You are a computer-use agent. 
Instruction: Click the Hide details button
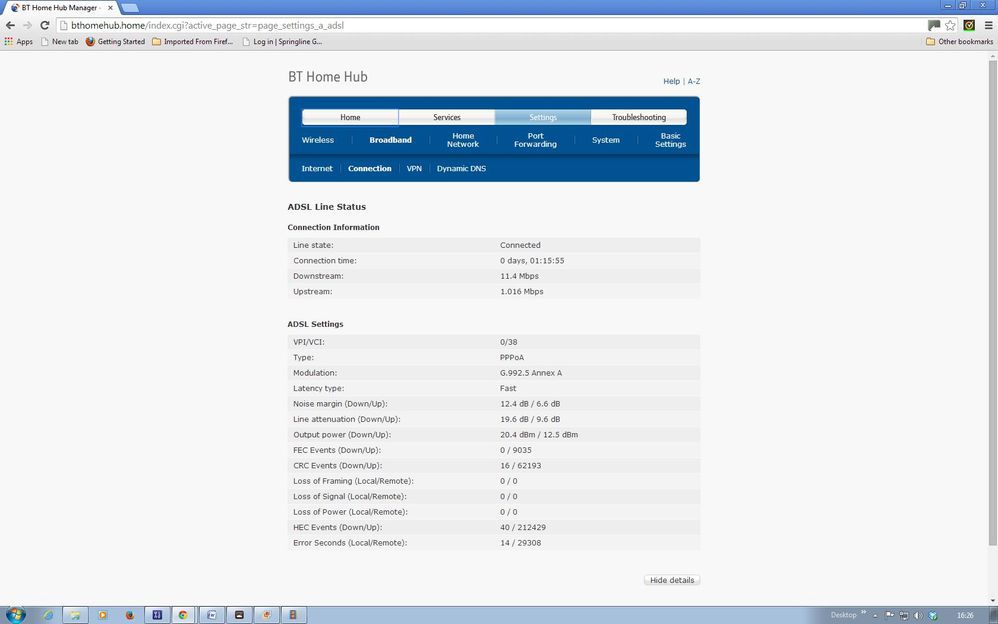672,580
